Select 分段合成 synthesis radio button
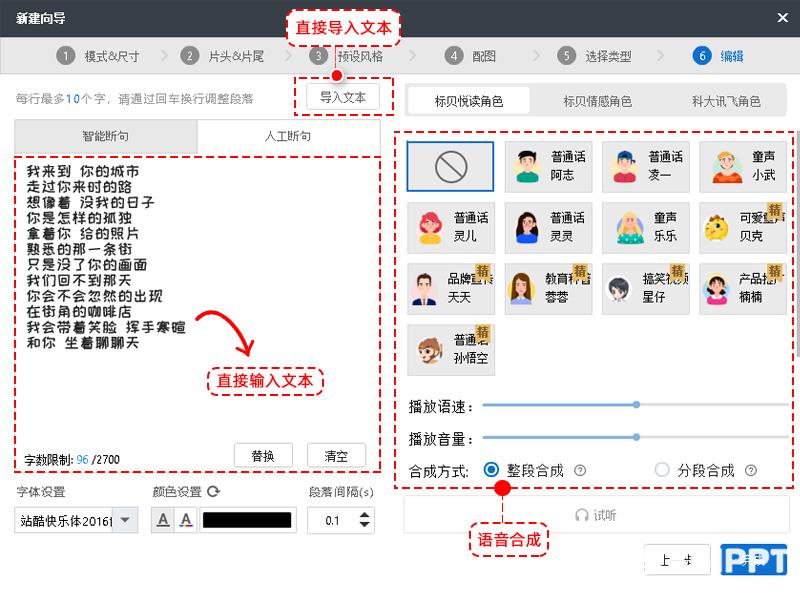The image size is (800, 595). click(x=662, y=469)
